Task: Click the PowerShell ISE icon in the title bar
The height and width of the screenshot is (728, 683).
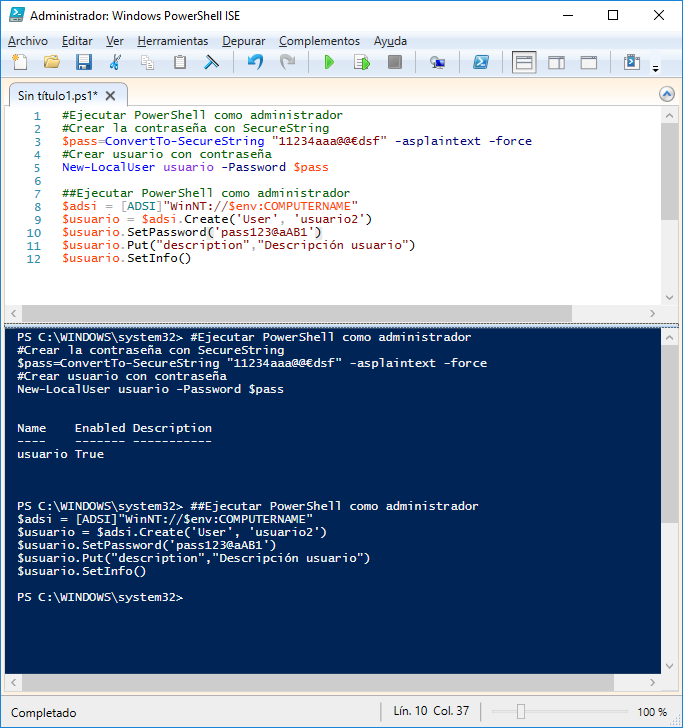Action: click(x=17, y=15)
